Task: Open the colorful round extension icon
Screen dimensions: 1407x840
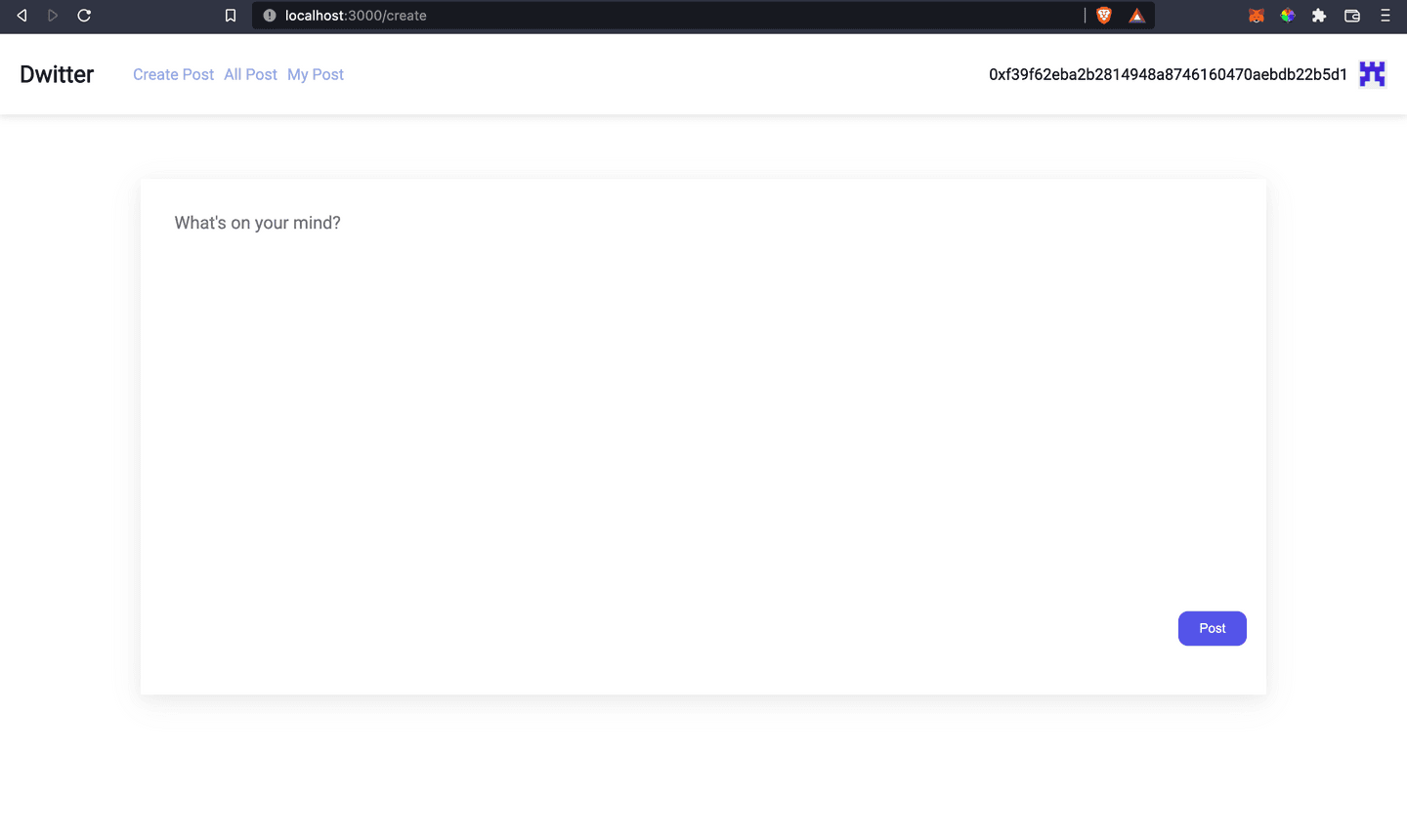Action: [1288, 16]
